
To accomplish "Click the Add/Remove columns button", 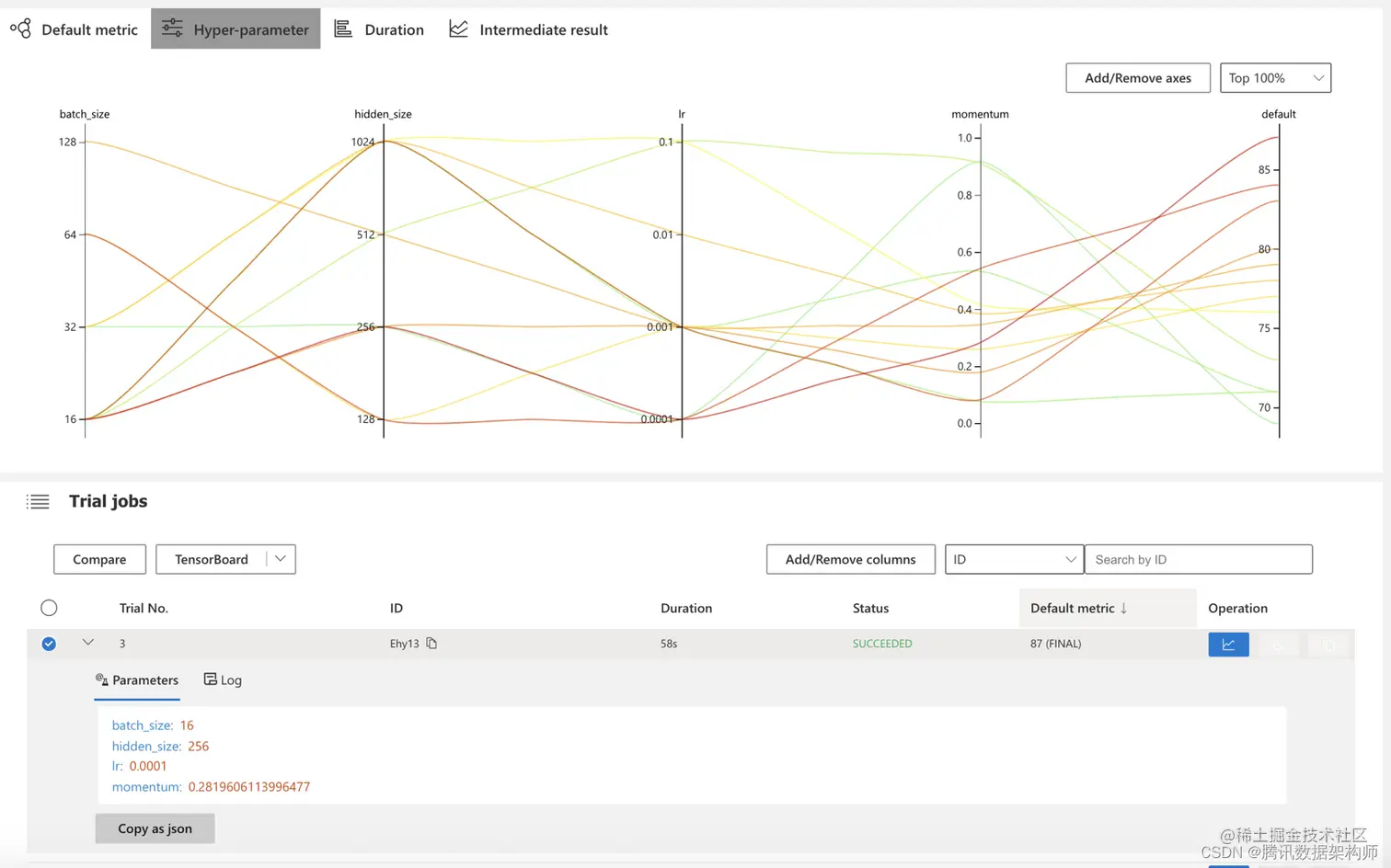I will [x=851, y=559].
